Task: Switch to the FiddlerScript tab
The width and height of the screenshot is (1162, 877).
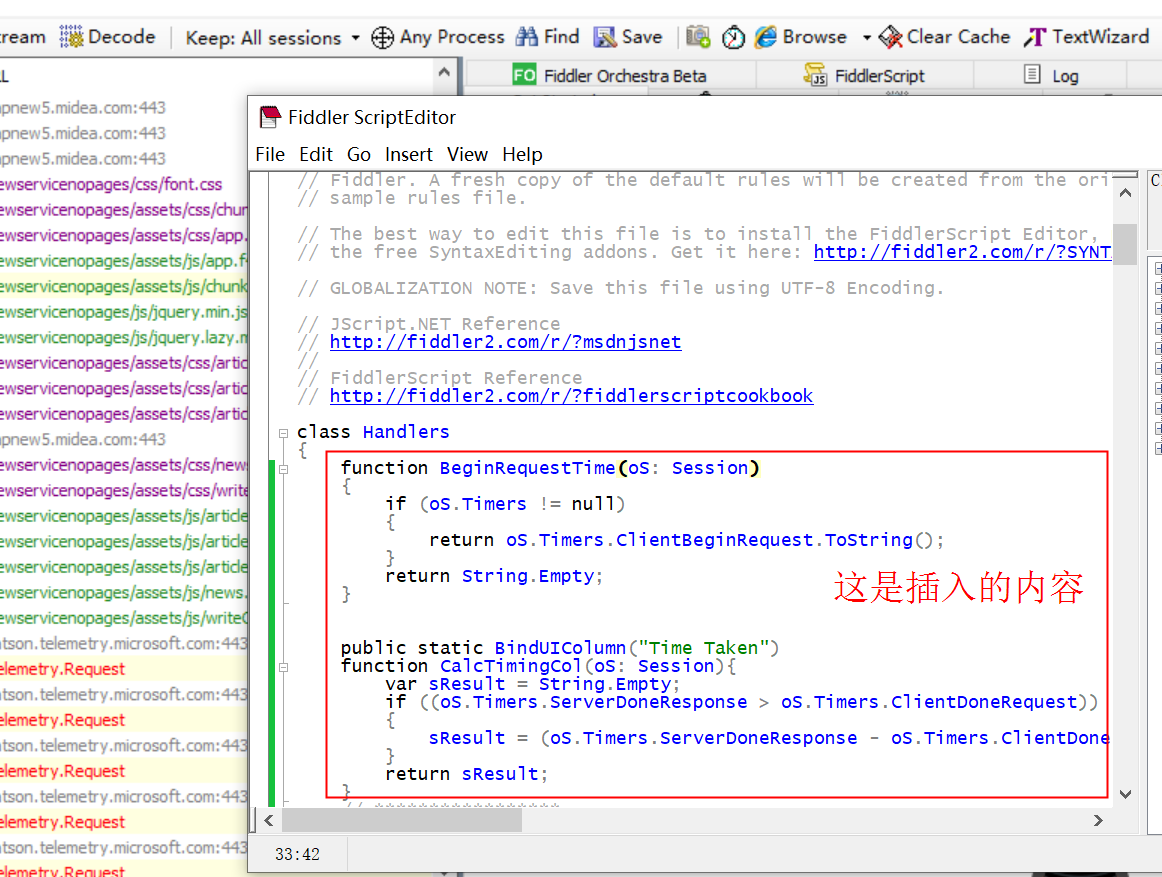Action: pyautogui.click(x=864, y=76)
